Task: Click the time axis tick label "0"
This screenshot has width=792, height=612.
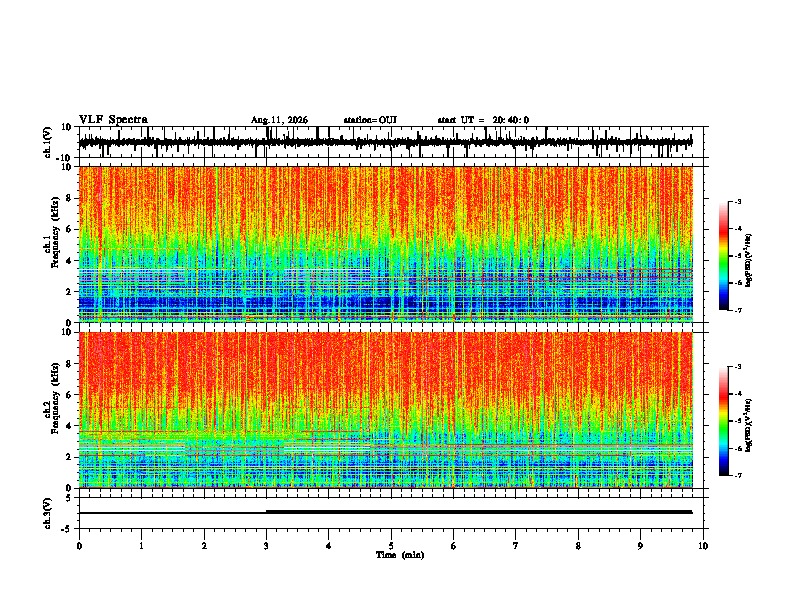Action: [x=79, y=546]
